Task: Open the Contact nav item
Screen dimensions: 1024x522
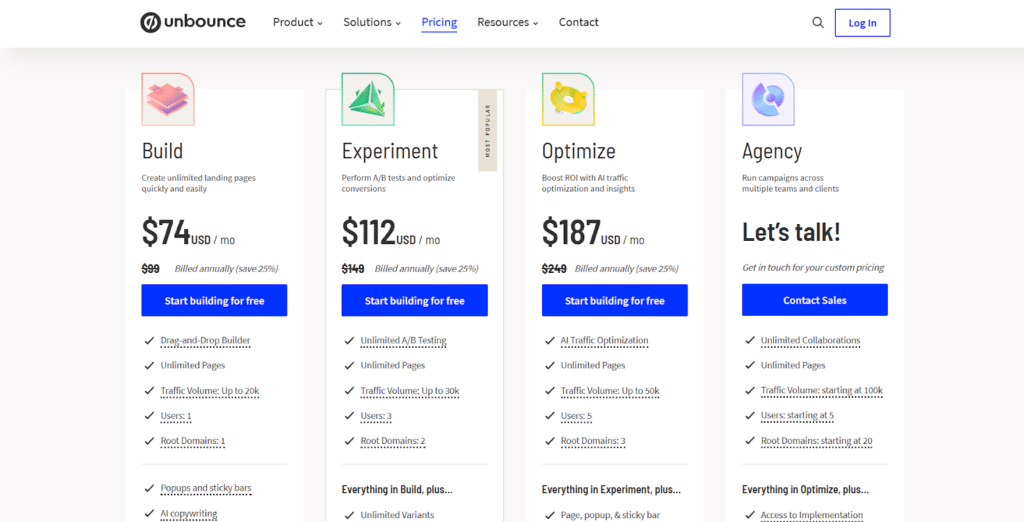Action: 579,22
